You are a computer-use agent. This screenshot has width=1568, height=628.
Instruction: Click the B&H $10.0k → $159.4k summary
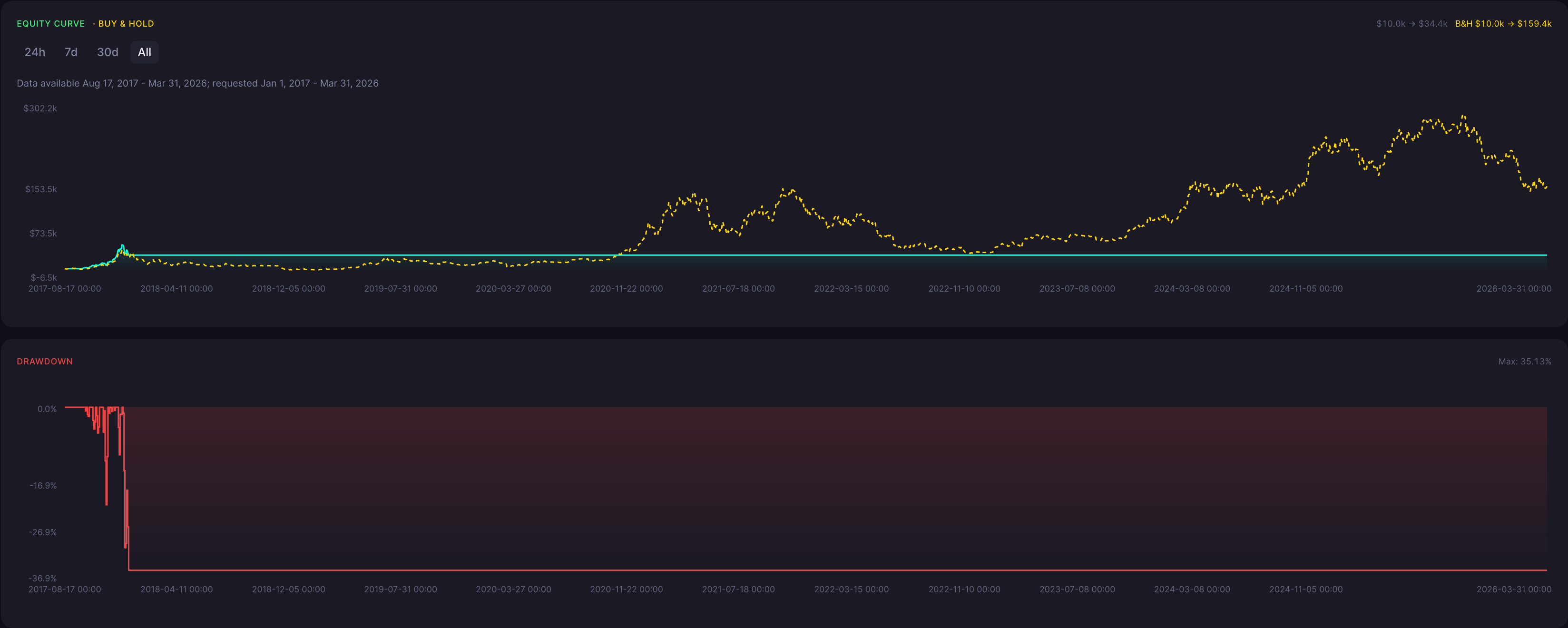(1503, 24)
